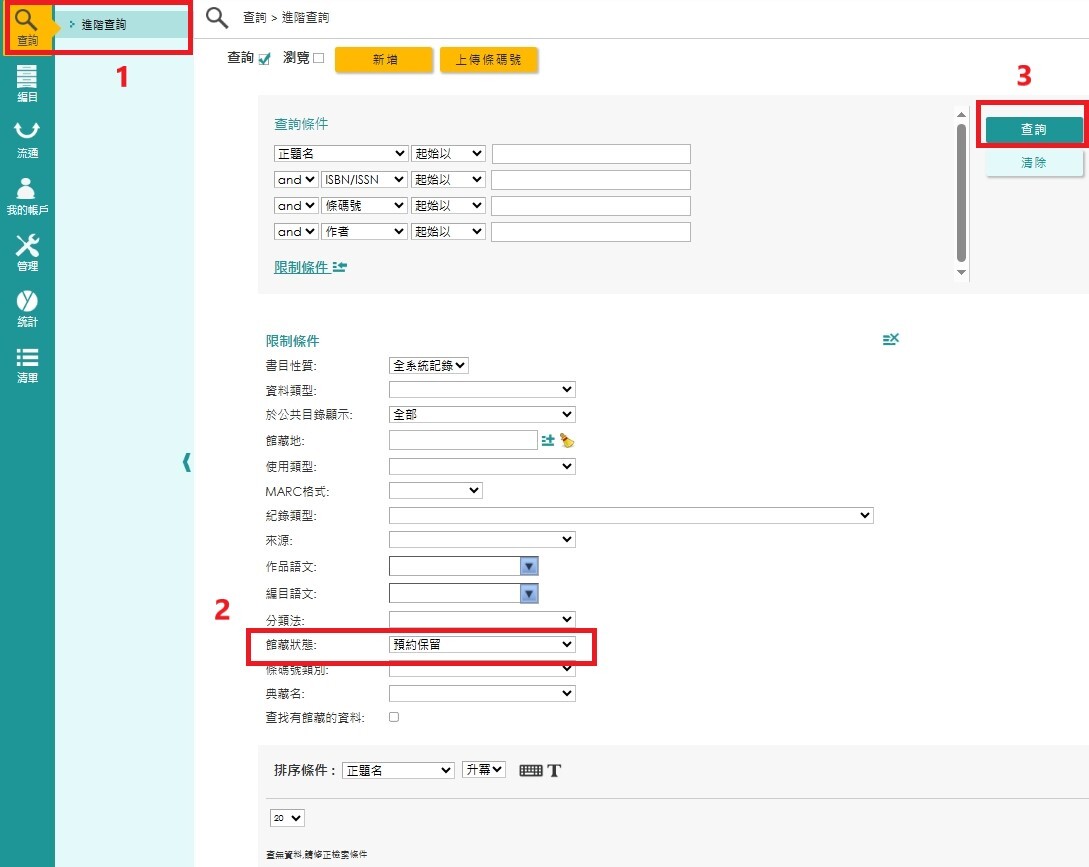The height and width of the screenshot is (867, 1089).
Task: Check the 查找有館藏的資料 checkbox
Action: [x=394, y=717]
